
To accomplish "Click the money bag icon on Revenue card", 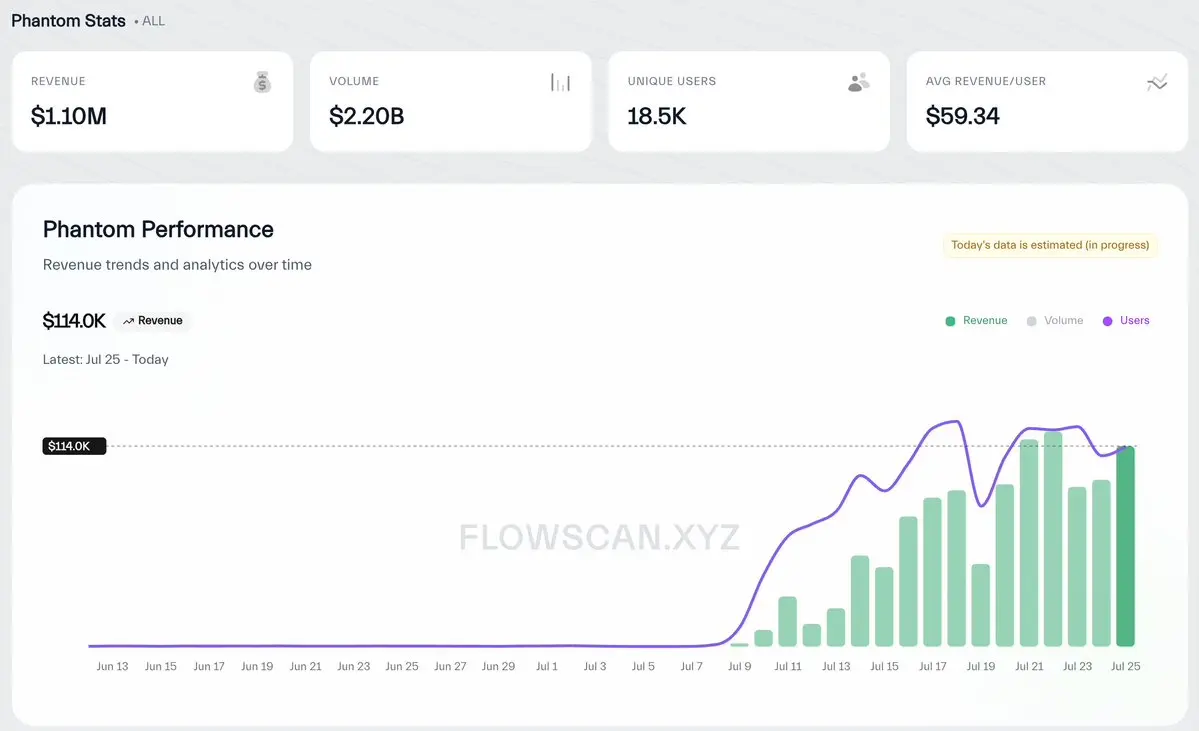I will coord(262,82).
